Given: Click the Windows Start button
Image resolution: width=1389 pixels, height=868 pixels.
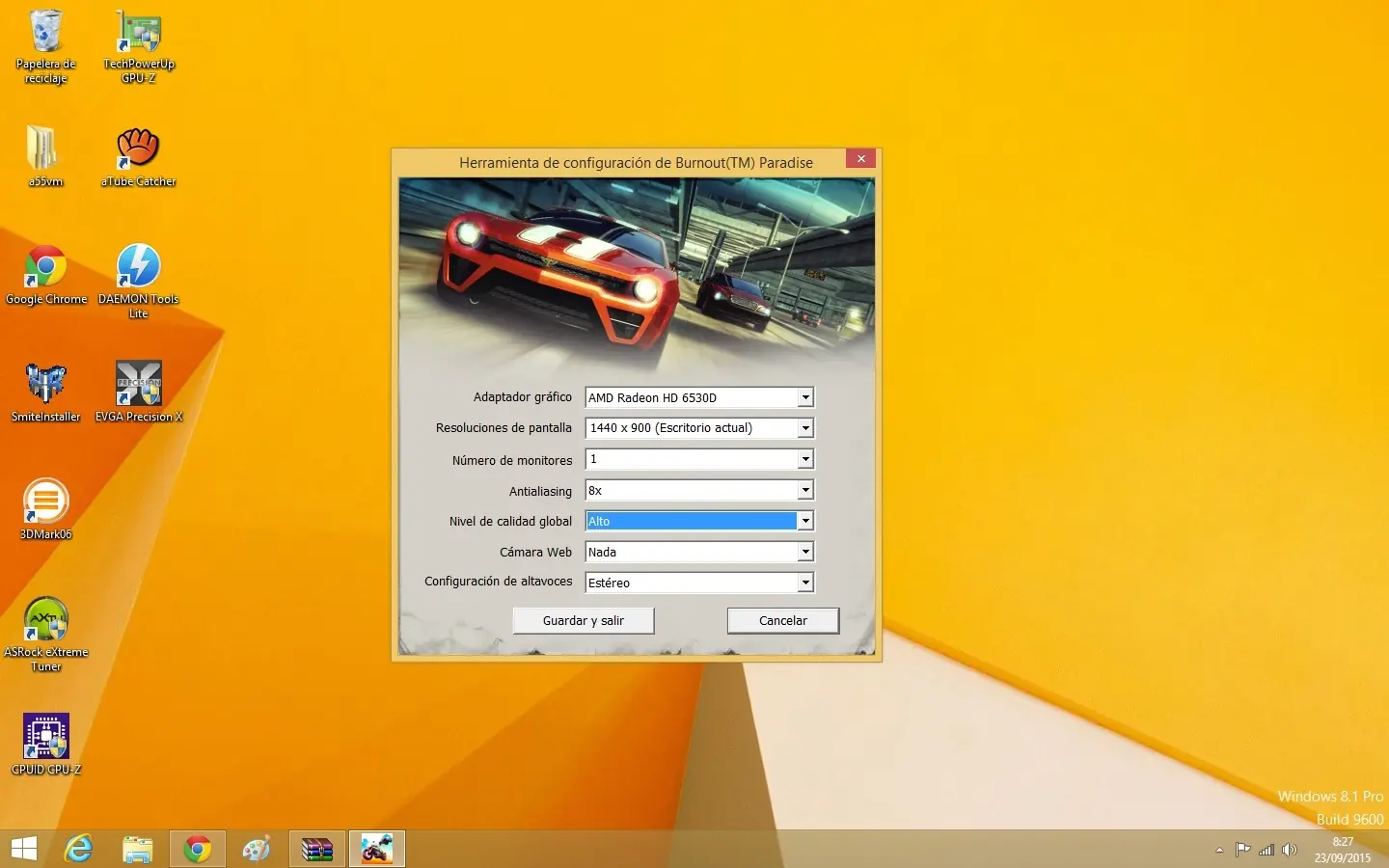Looking at the screenshot, I should tap(23, 849).
